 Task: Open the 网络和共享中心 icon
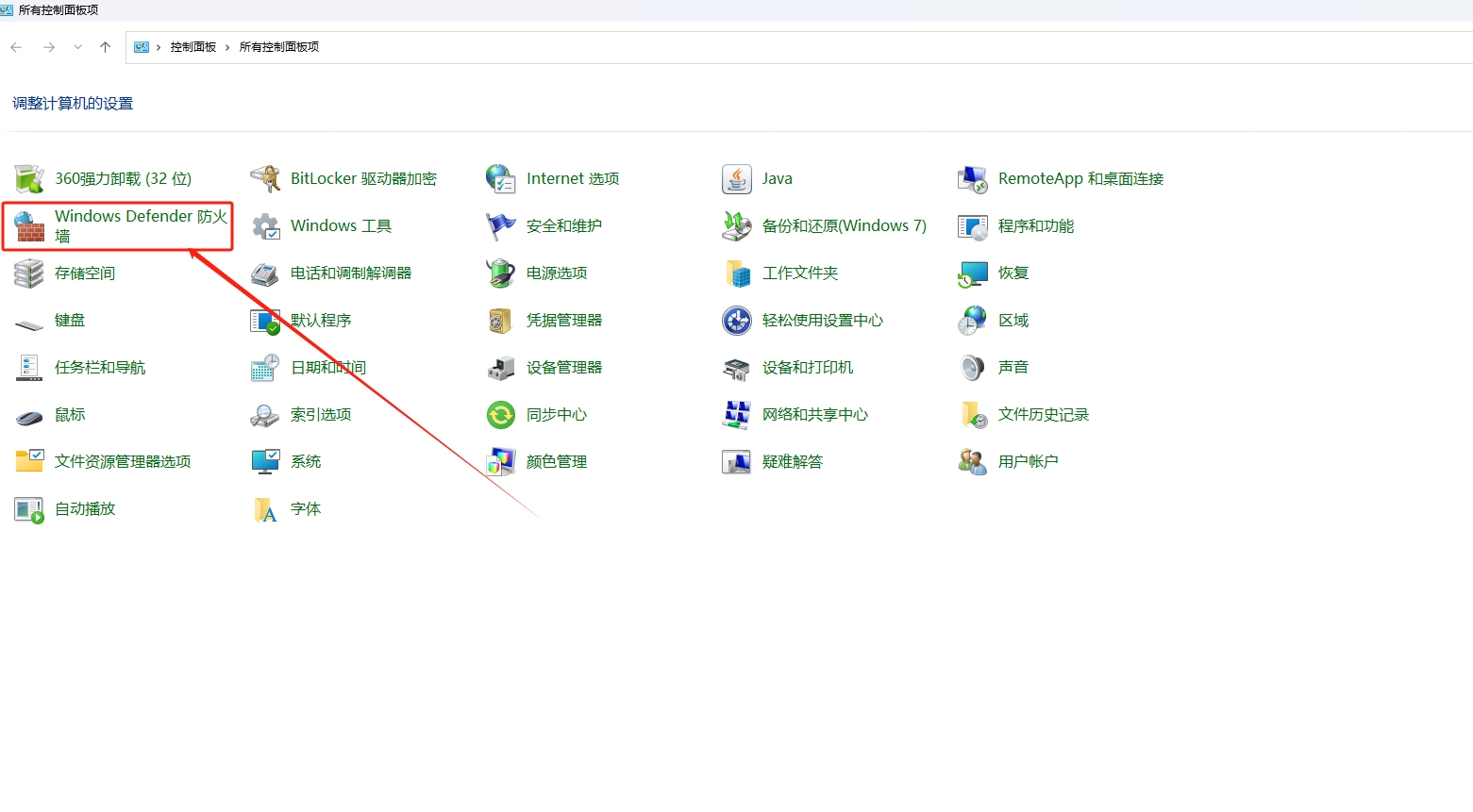click(737, 415)
